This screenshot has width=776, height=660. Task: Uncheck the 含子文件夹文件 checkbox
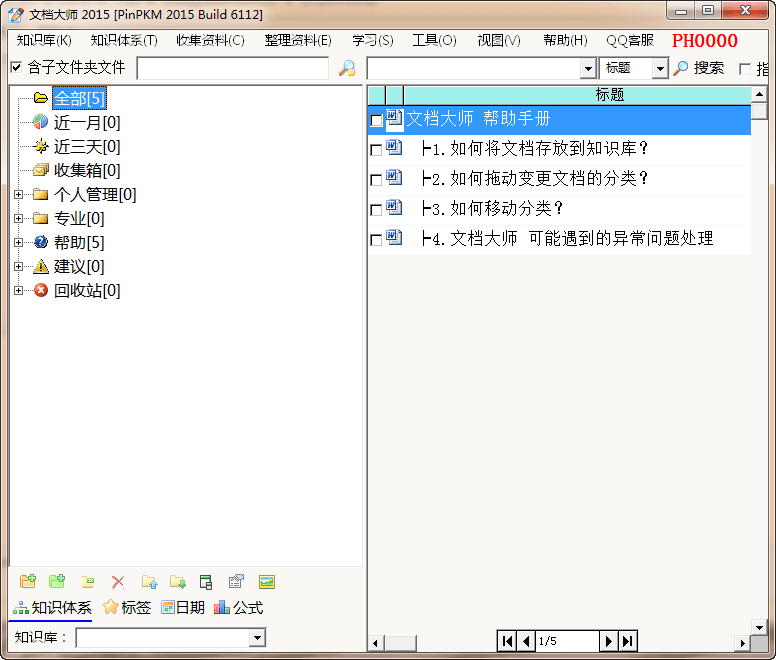point(16,67)
